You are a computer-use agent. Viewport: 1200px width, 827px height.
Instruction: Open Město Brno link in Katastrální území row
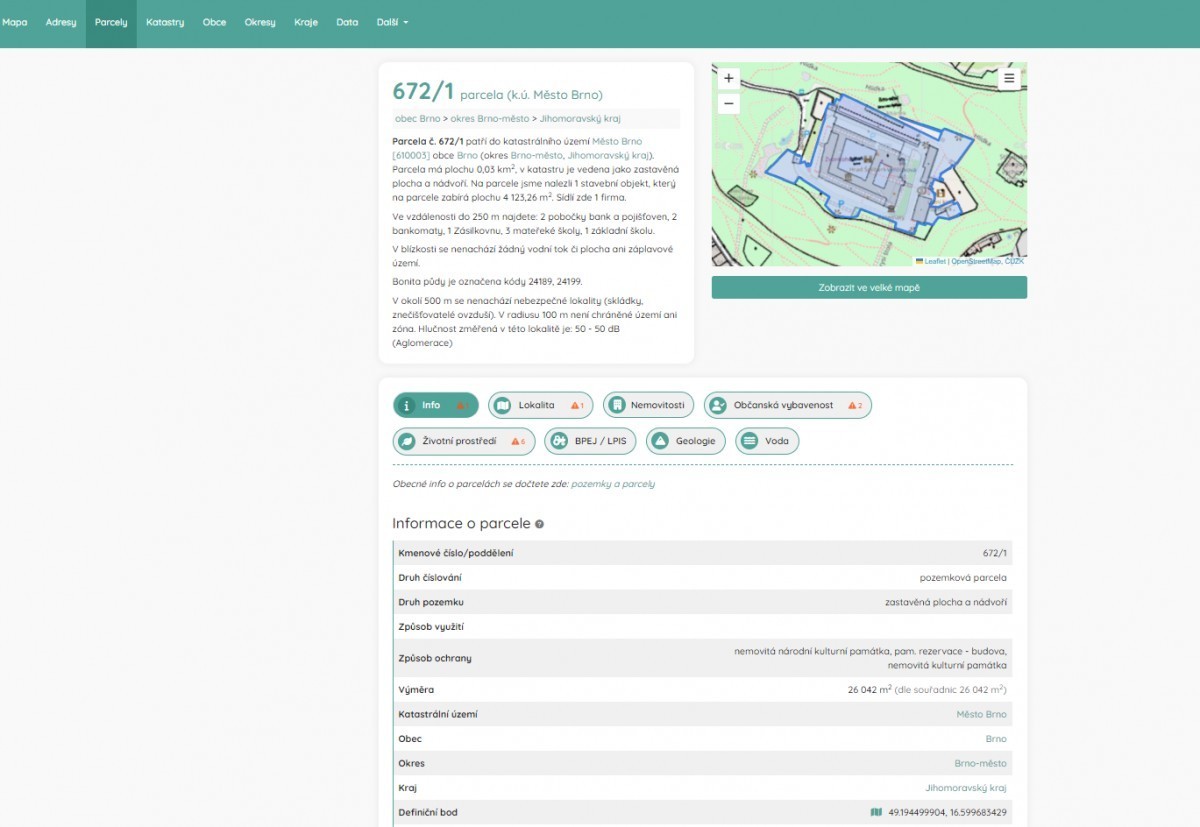(981, 714)
